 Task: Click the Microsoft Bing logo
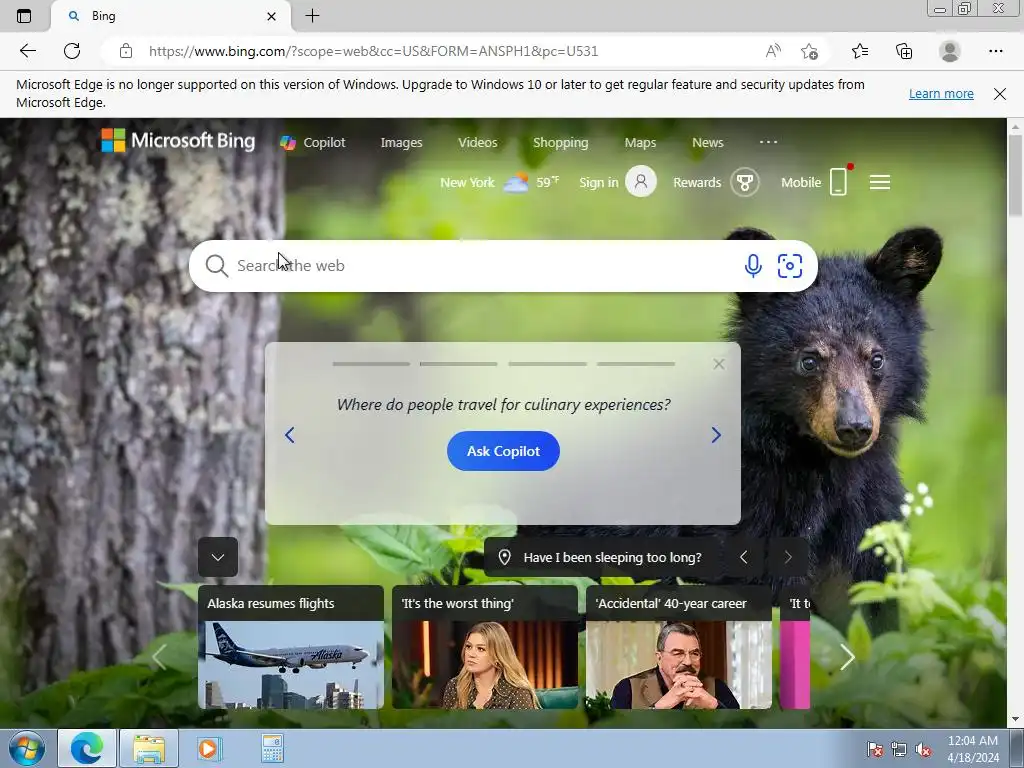click(178, 140)
